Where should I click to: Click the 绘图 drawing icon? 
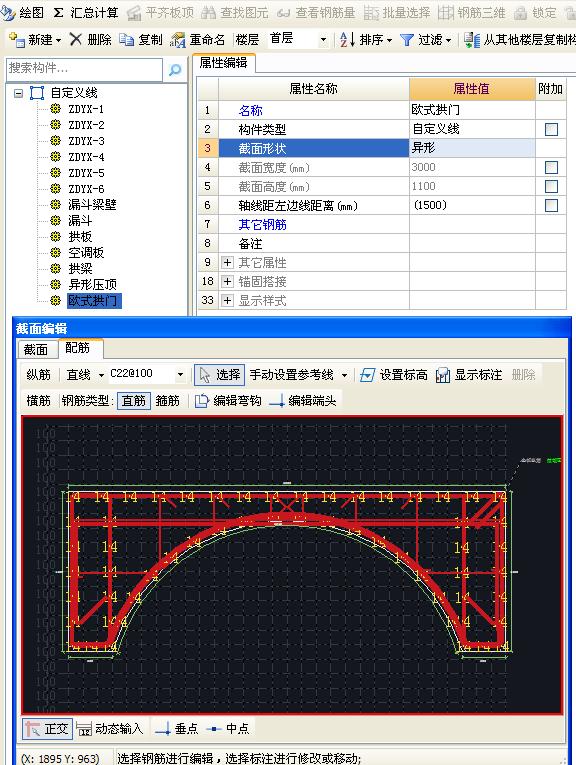point(8,13)
